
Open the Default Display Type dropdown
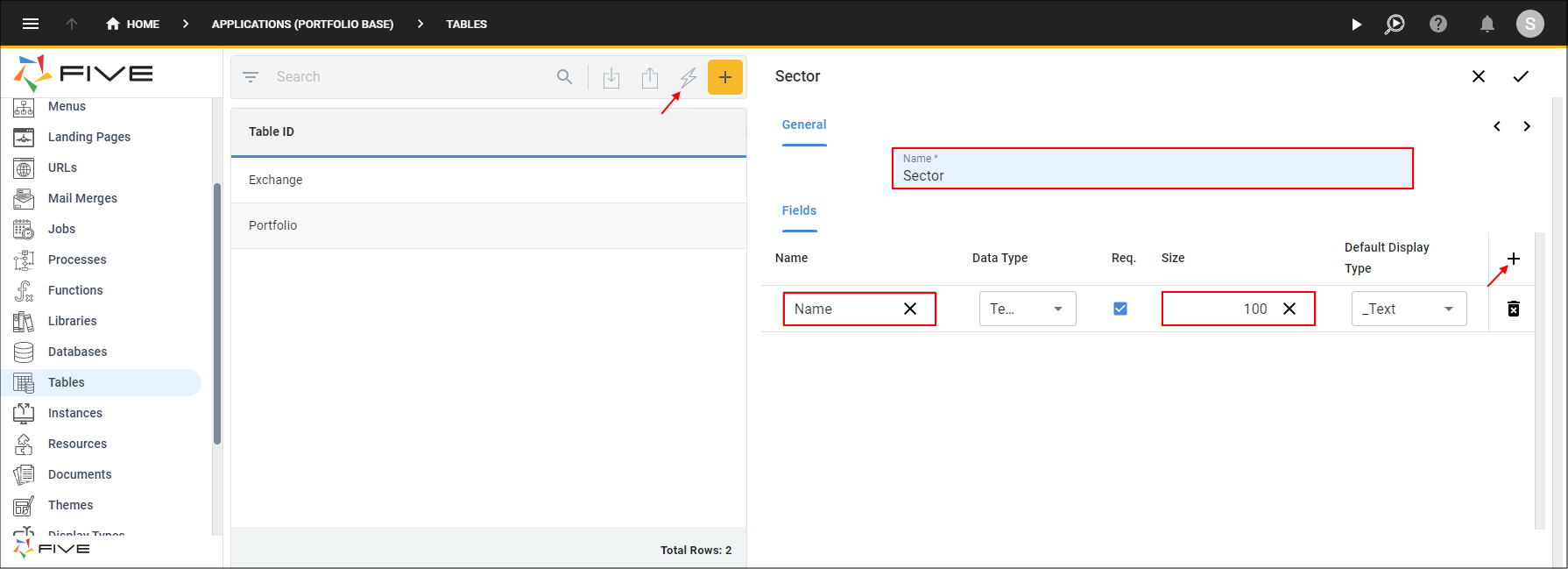click(1408, 309)
